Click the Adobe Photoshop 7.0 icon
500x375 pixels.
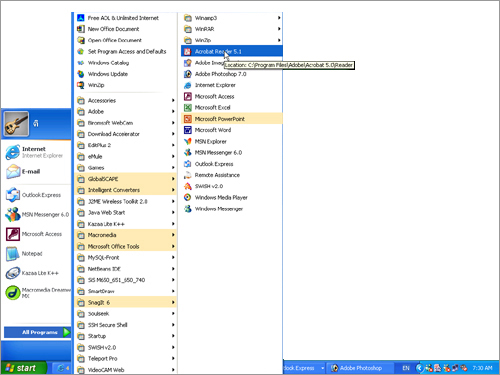pyautogui.click(x=188, y=74)
